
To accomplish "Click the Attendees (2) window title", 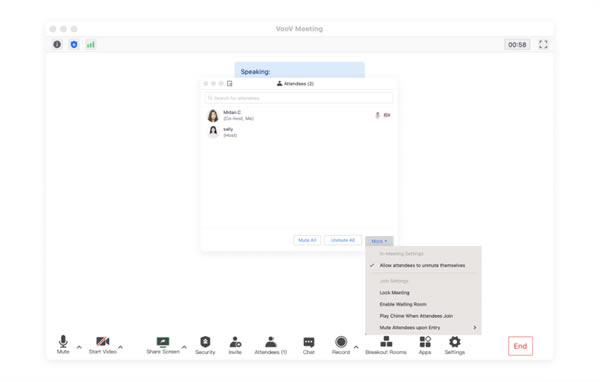I will (295, 83).
